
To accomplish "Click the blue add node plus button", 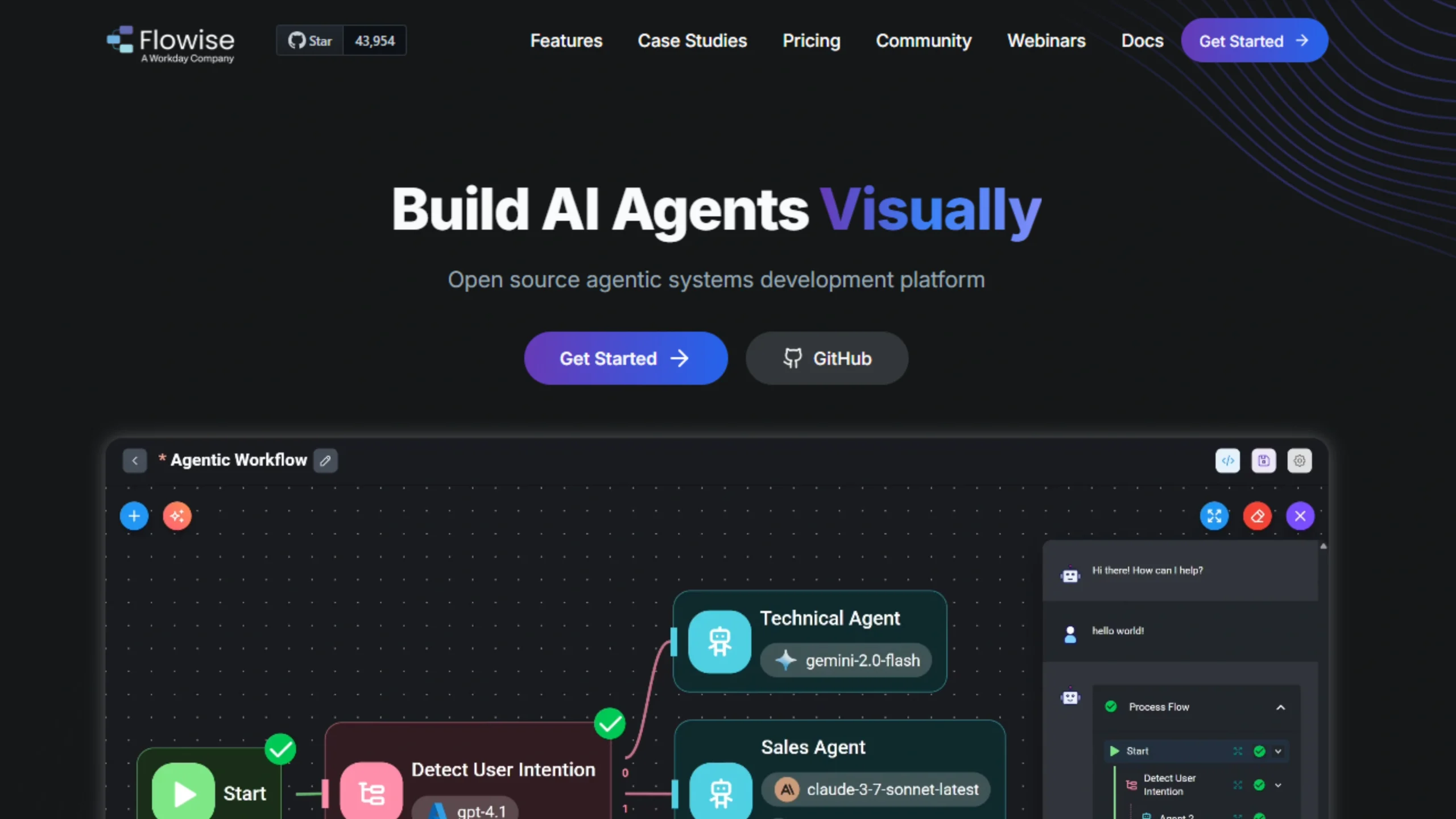I will pos(134,516).
